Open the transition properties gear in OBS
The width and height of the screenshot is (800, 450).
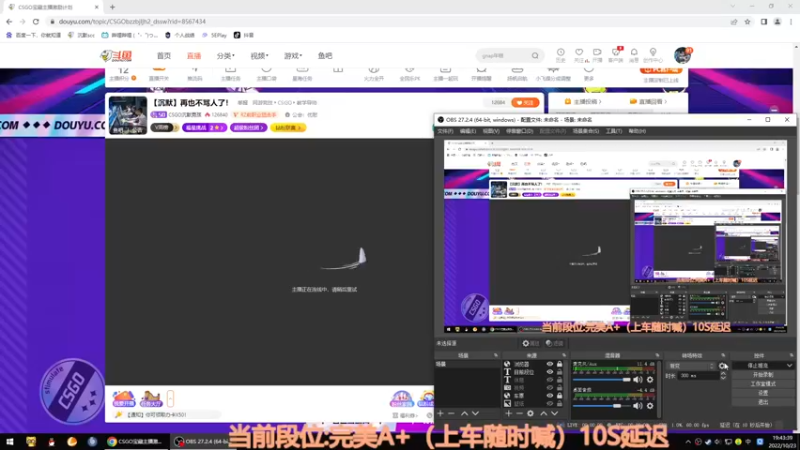[723, 366]
